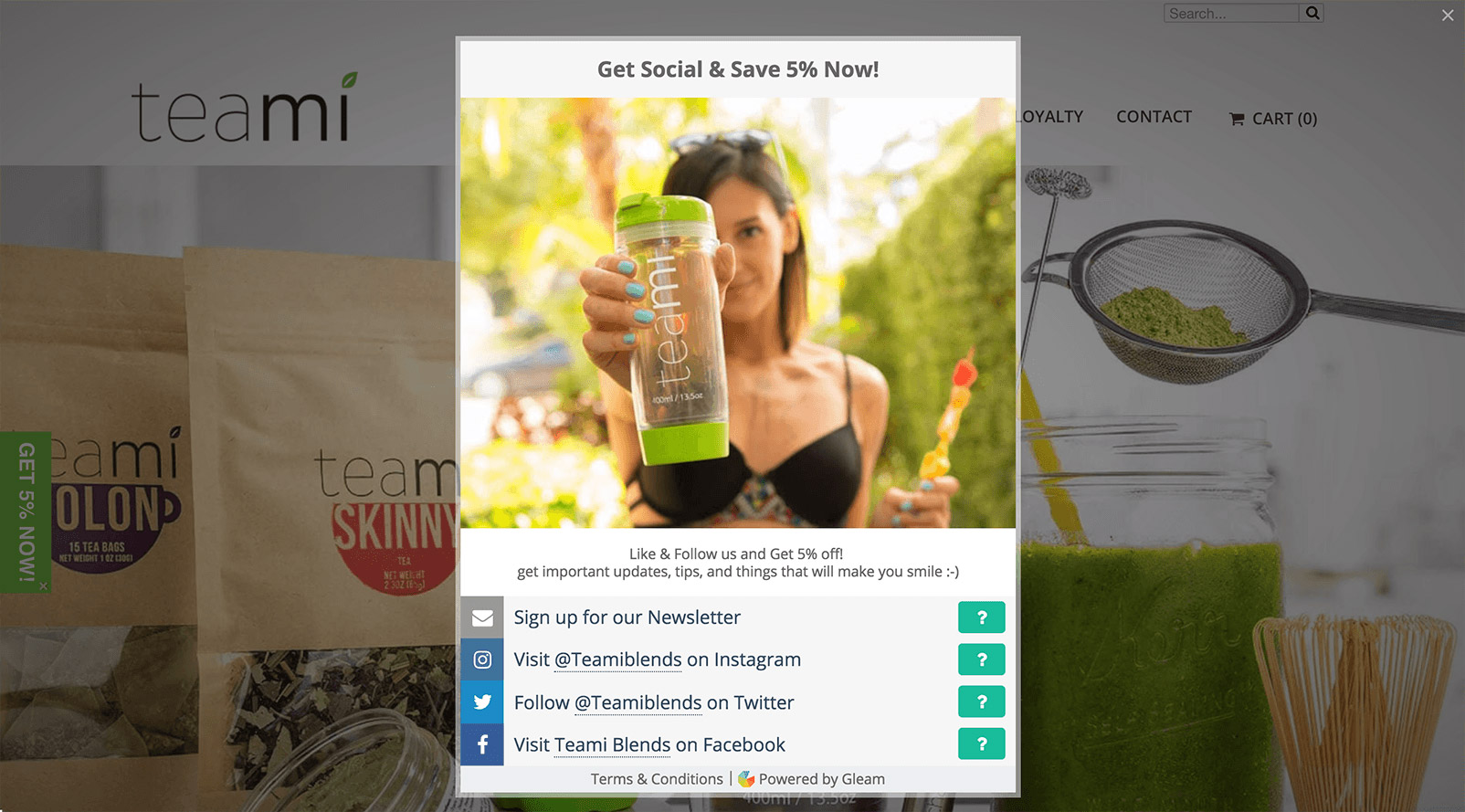This screenshot has height=812, width=1465.
Task: Open the LOYALTY menu item
Action: click(x=1050, y=117)
